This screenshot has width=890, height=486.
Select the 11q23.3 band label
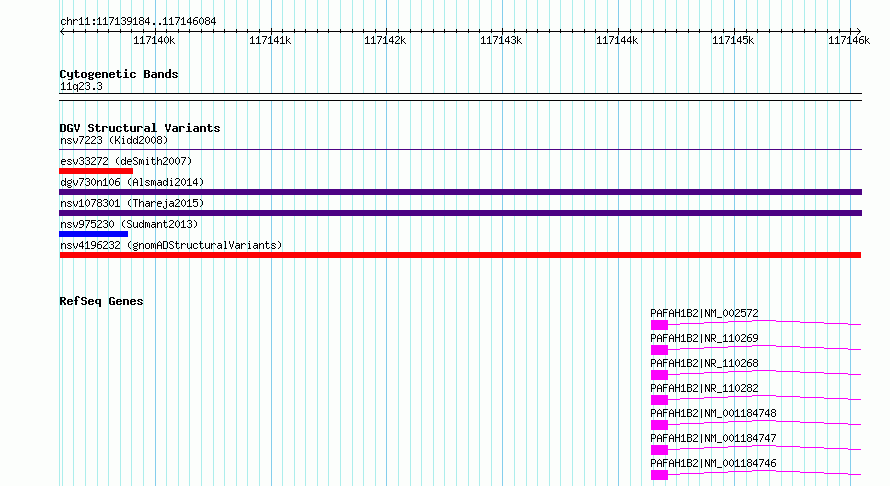coord(81,87)
